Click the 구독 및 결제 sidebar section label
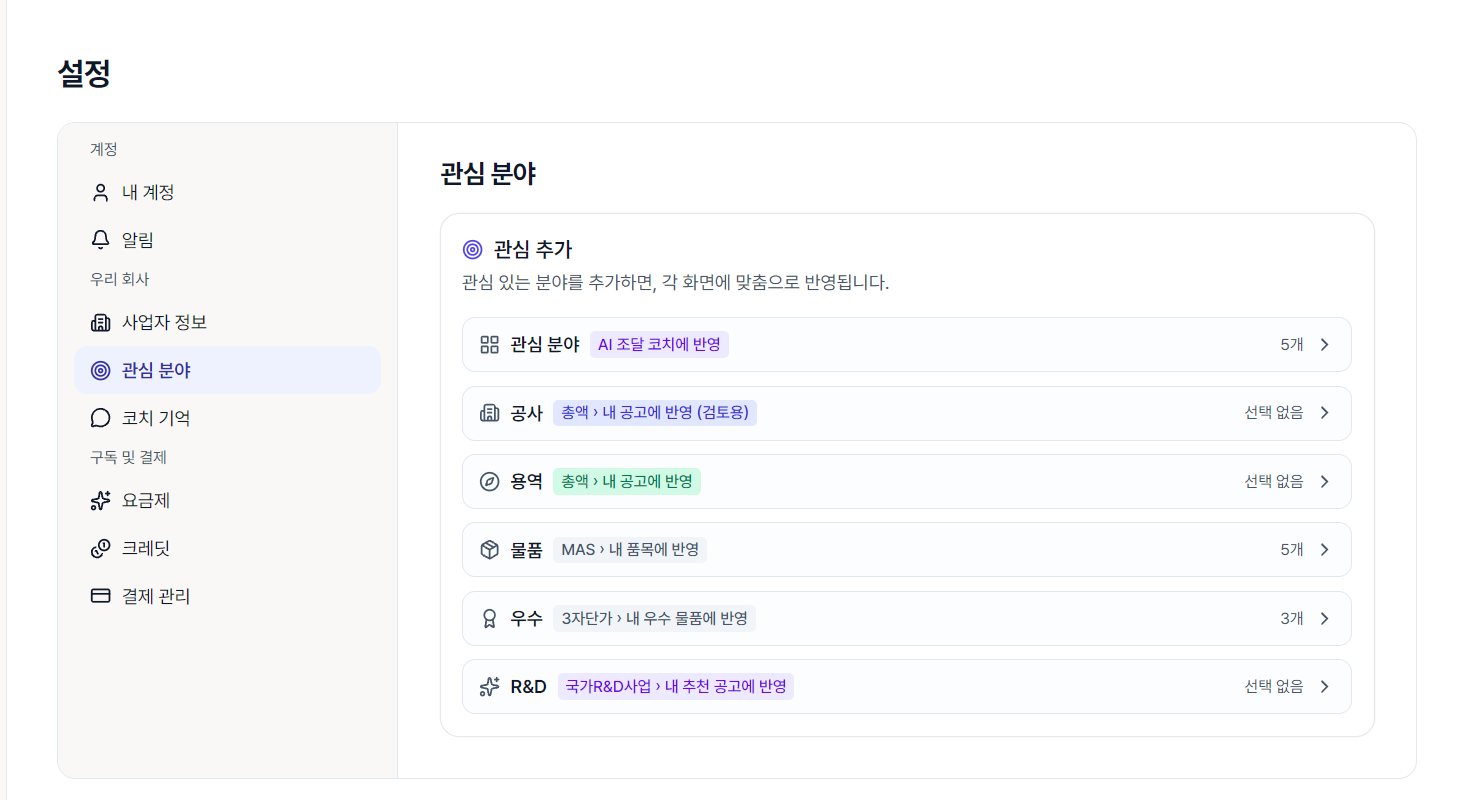Image resolution: width=1467 pixels, height=800 pixels. tap(128, 457)
